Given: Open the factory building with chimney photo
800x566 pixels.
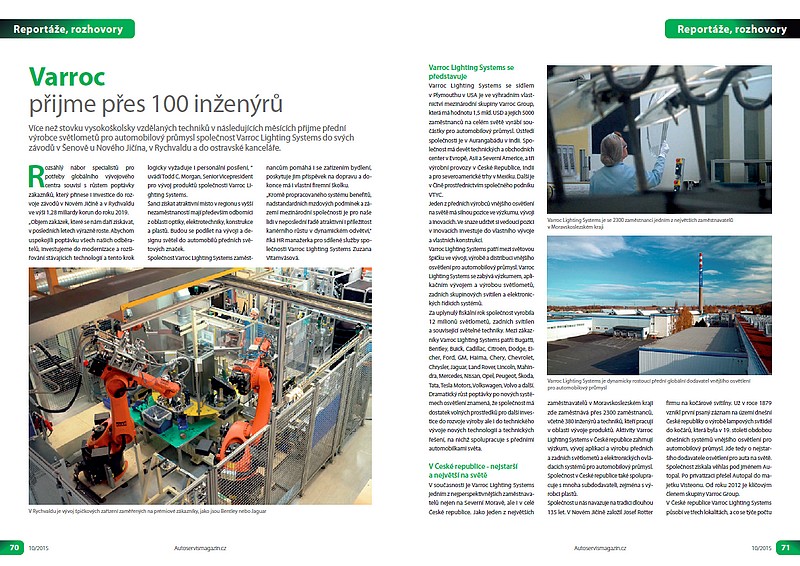Looking at the screenshot, I should tap(659, 305).
